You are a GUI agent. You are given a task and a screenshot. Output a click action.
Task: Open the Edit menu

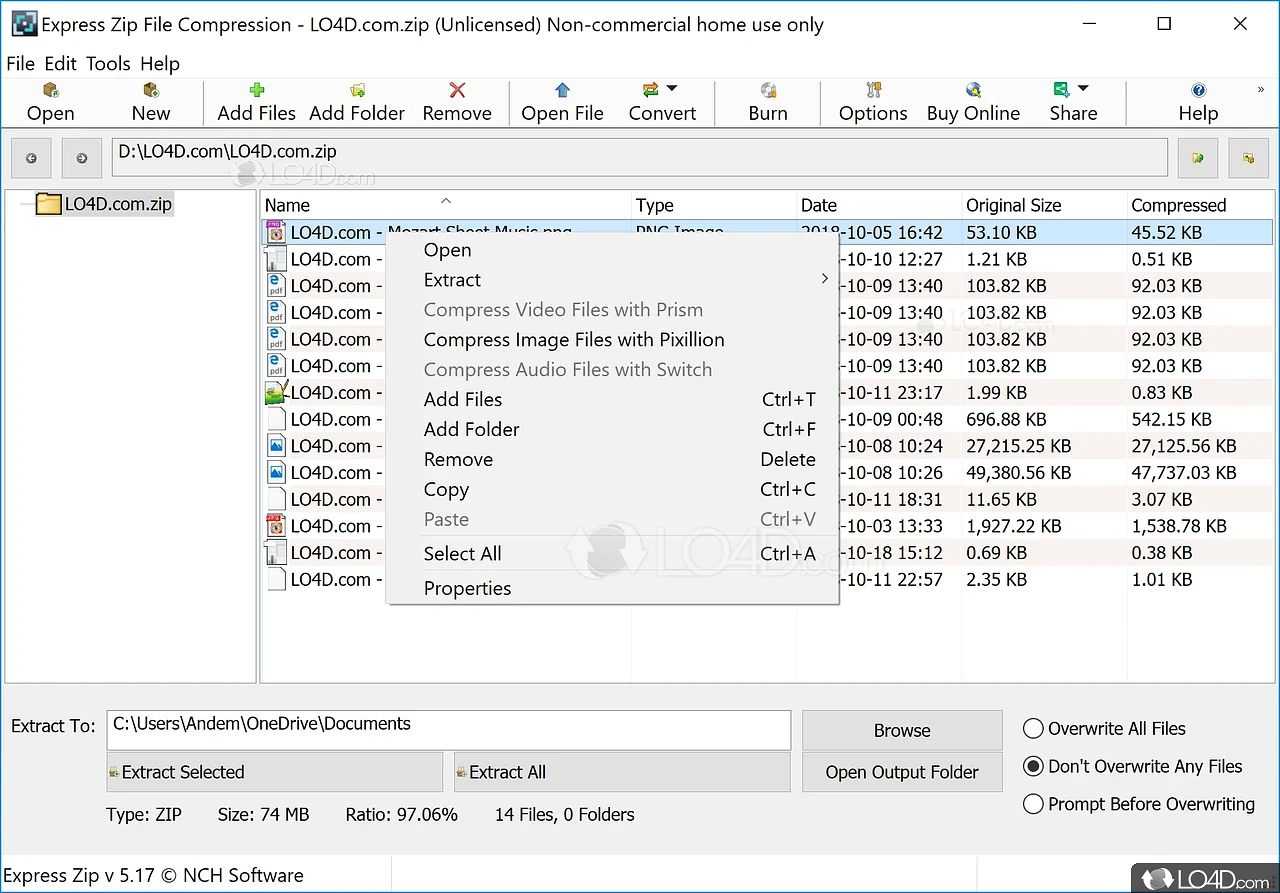click(60, 63)
